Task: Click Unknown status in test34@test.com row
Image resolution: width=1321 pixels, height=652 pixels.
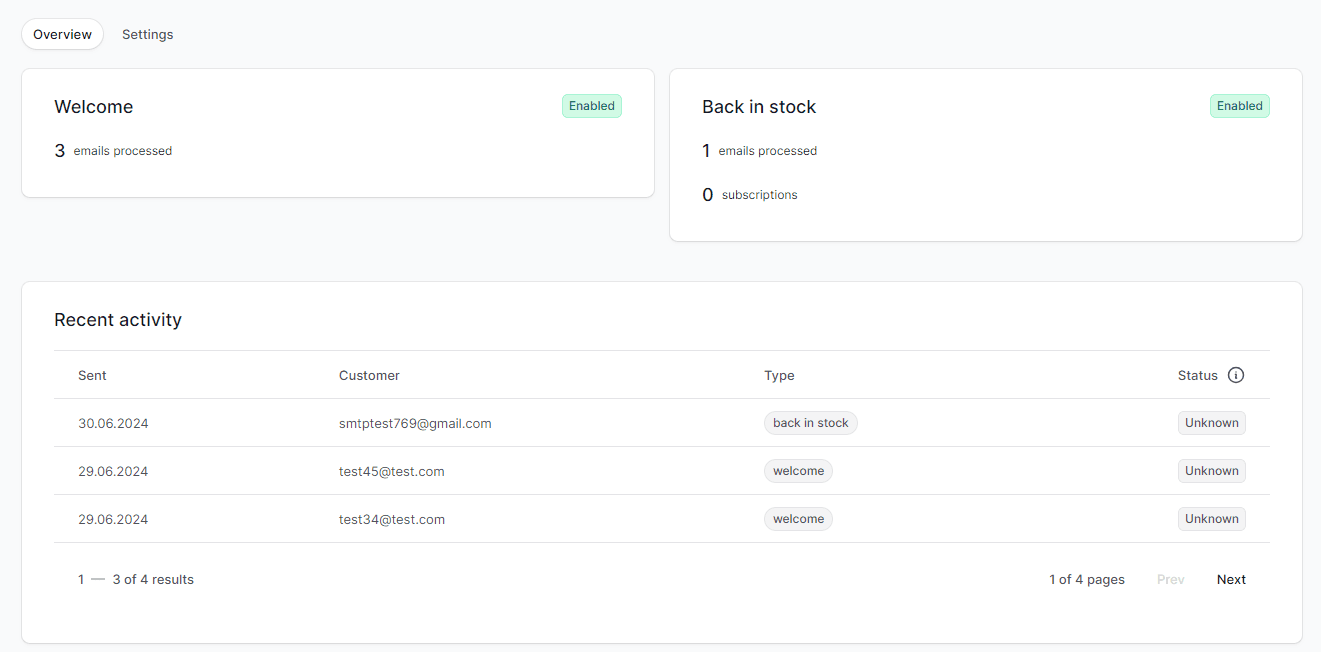Action: (1211, 519)
